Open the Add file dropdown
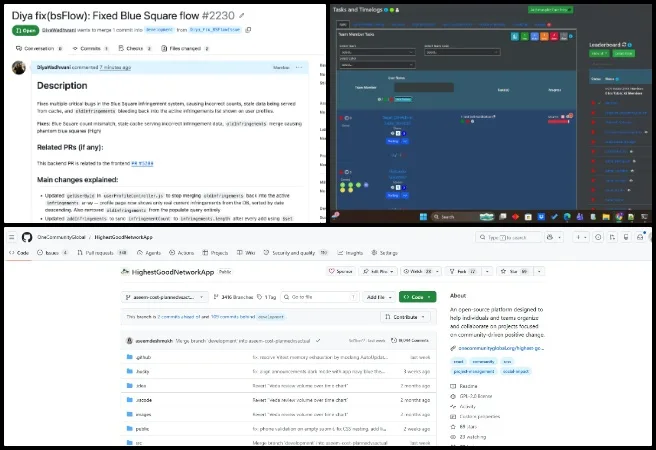Image resolution: width=656 pixels, height=450 pixels. (x=379, y=297)
